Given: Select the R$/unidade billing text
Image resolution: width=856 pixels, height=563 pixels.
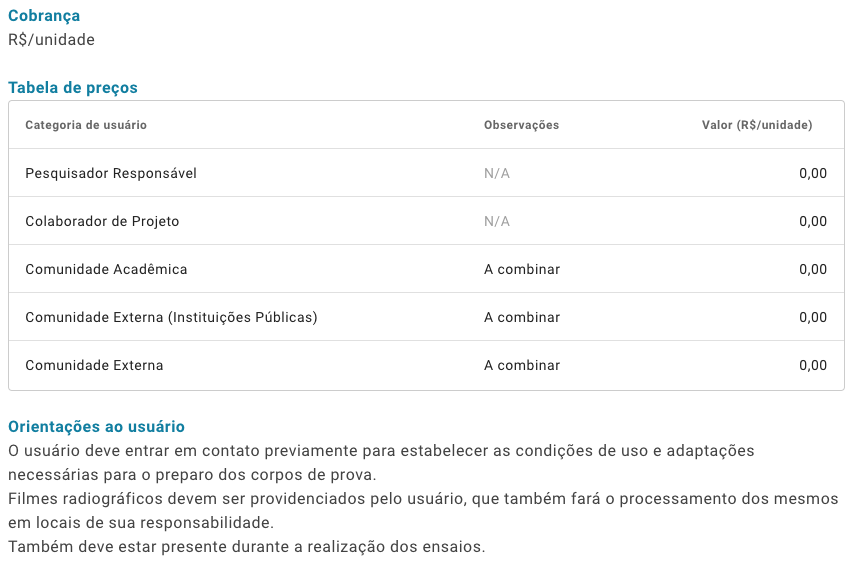Looking at the screenshot, I should 51,40.
